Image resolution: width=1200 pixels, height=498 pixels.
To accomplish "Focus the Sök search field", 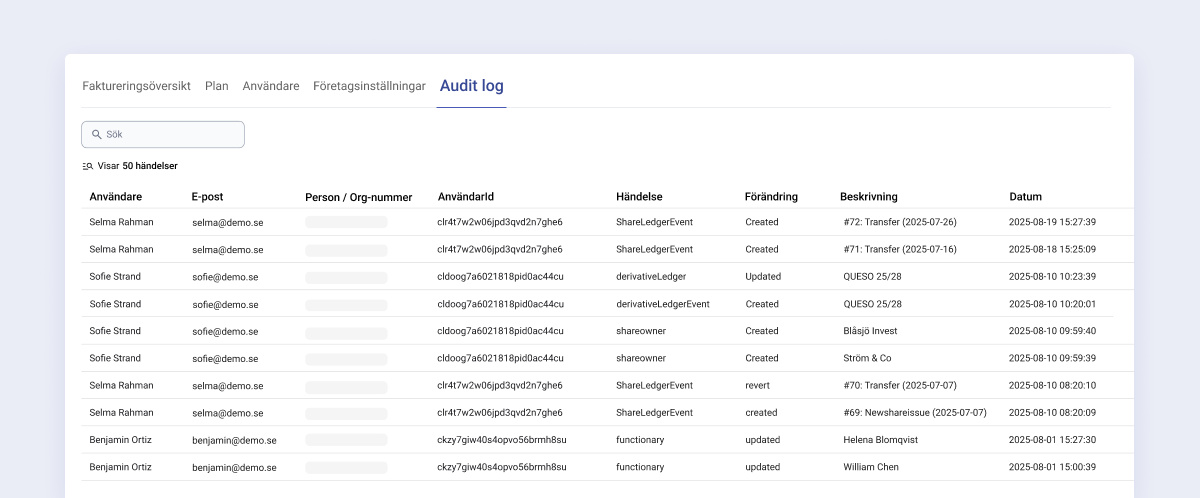I will (x=163, y=134).
